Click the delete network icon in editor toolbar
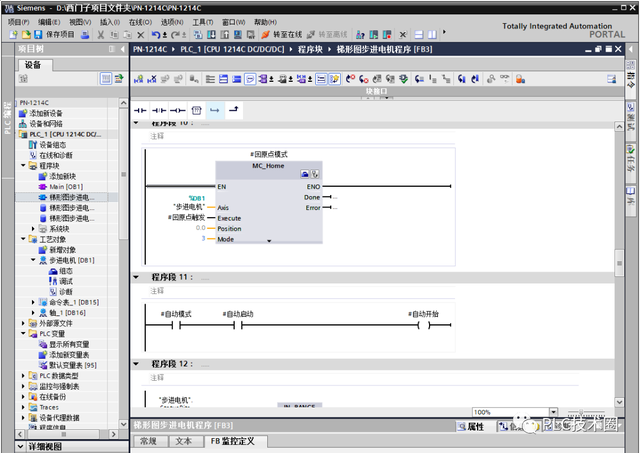Viewport: 640px width, 453px height. click(151, 79)
